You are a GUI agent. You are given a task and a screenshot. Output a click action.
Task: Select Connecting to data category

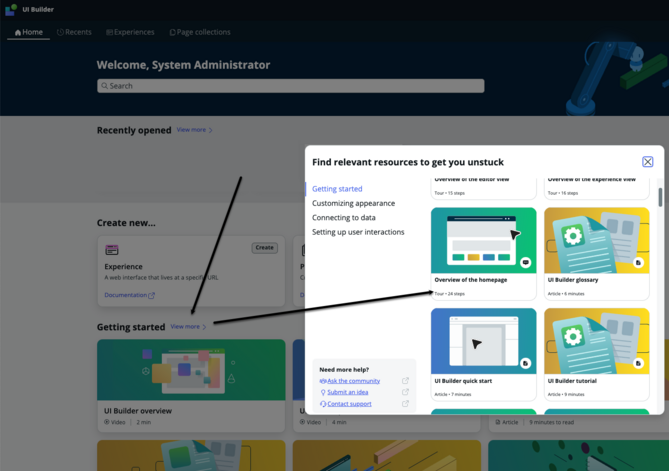(x=343, y=218)
